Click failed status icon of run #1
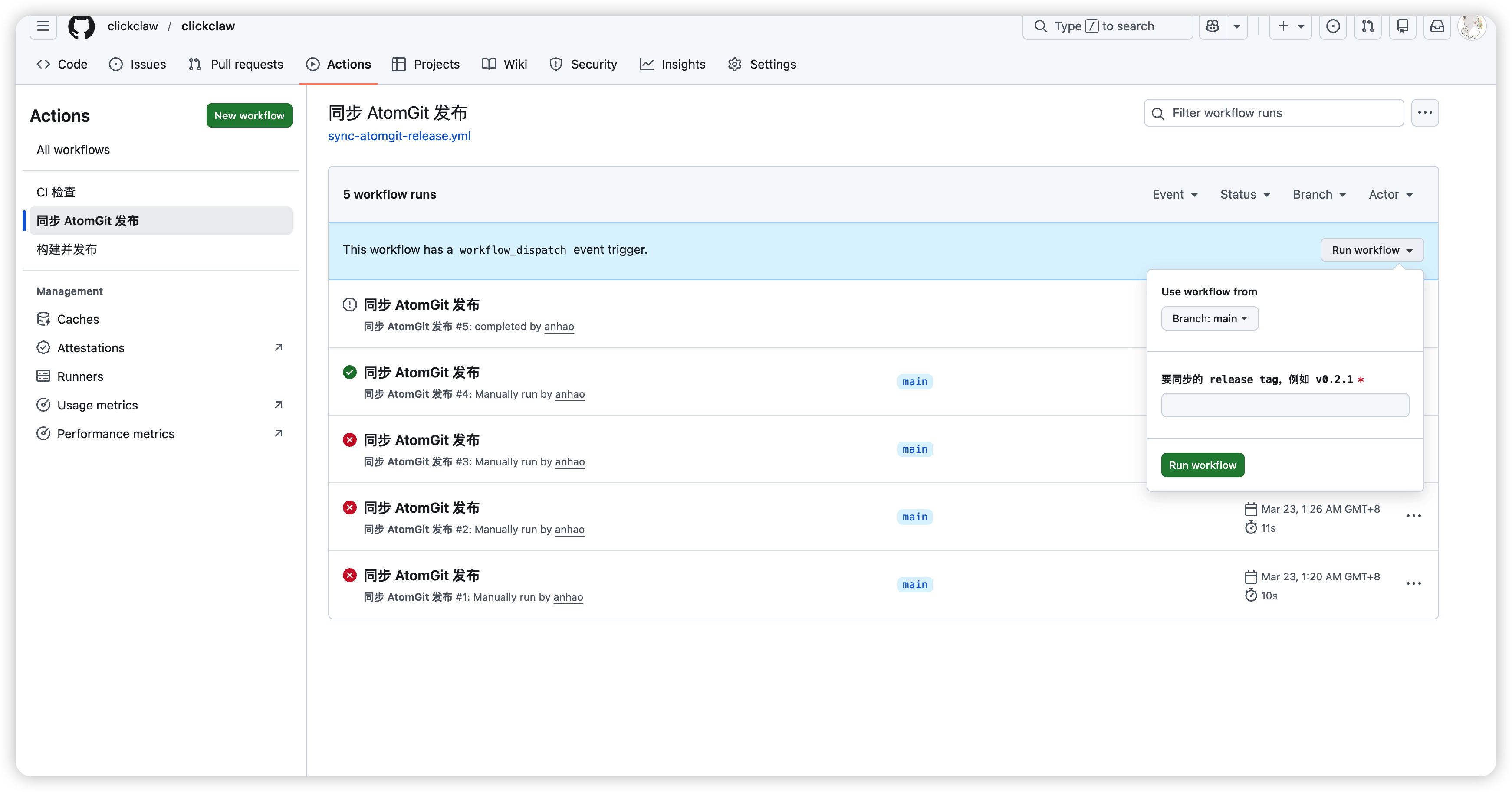Image resolution: width=1512 pixels, height=792 pixels. pyautogui.click(x=350, y=576)
